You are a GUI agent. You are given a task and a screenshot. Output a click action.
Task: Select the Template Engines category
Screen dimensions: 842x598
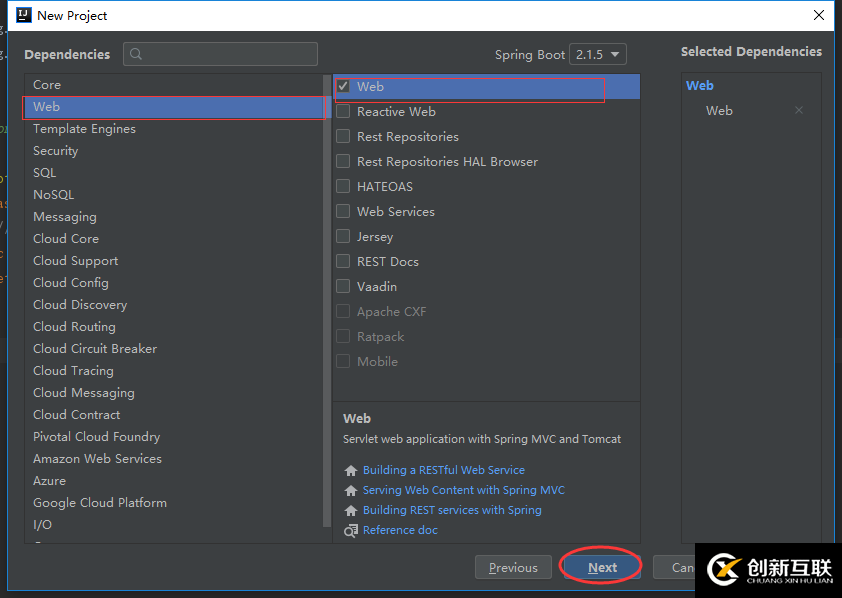(84, 129)
